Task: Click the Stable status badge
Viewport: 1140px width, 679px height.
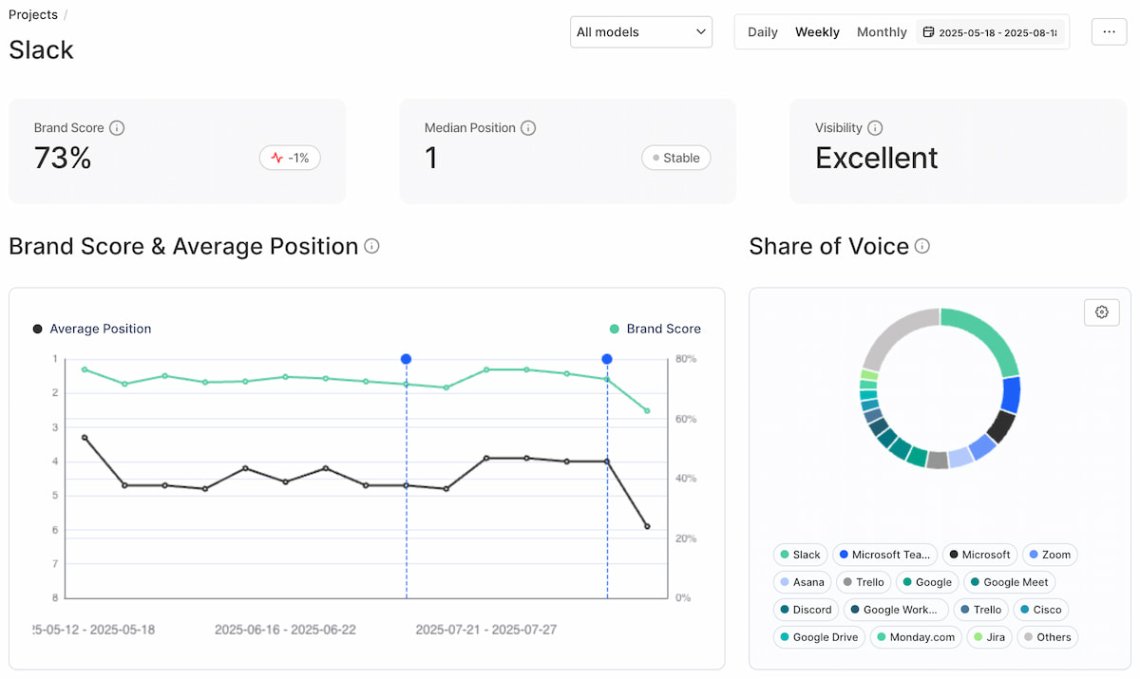Action: click(x=675, y=158)
